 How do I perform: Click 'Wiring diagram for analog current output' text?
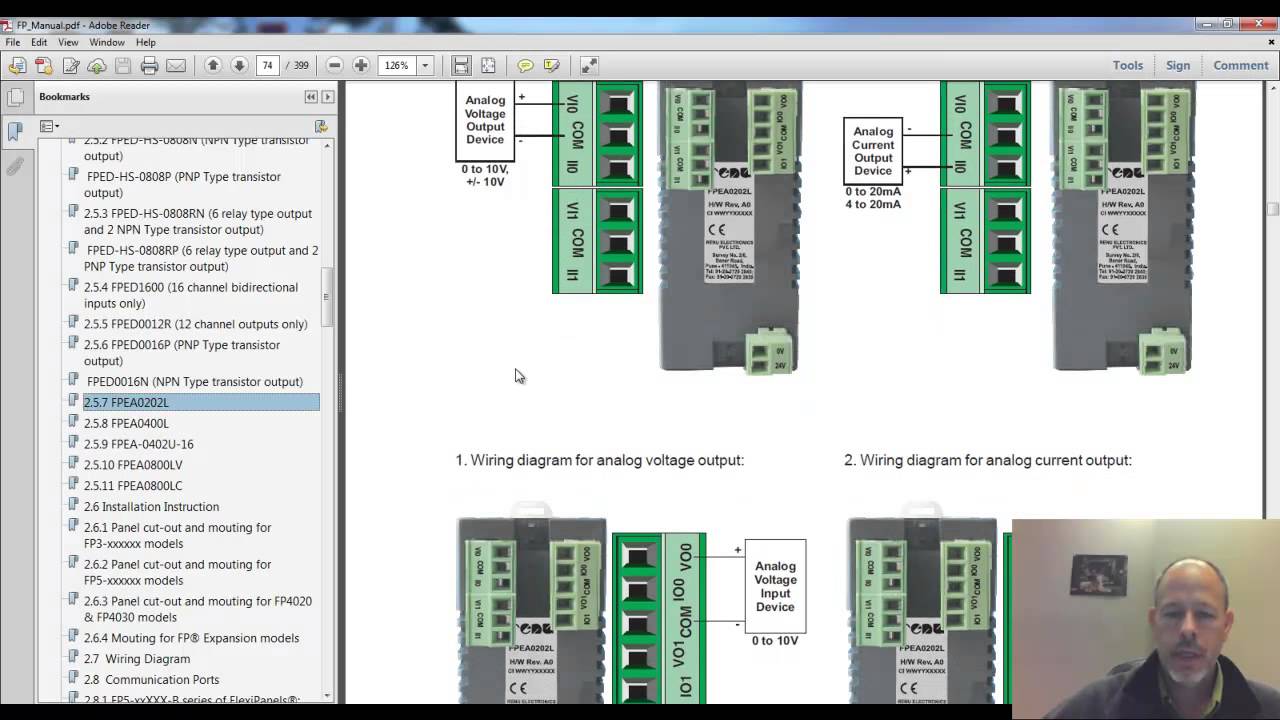click(996, 460)
